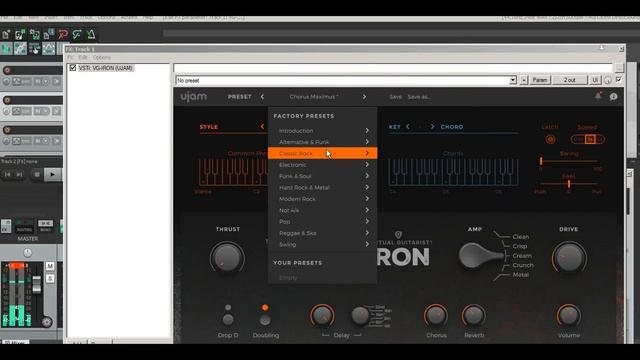Uncheck the VST: VG-IRON (UJAM) checkbox
The image size is (640, 360).
(73, 68)
